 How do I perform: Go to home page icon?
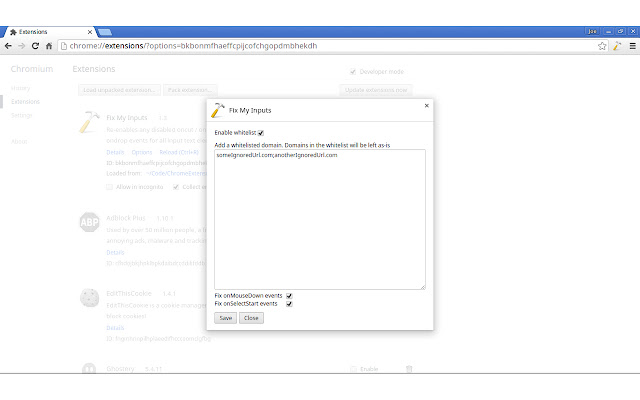pyautogui.click(x=49, y=46)
